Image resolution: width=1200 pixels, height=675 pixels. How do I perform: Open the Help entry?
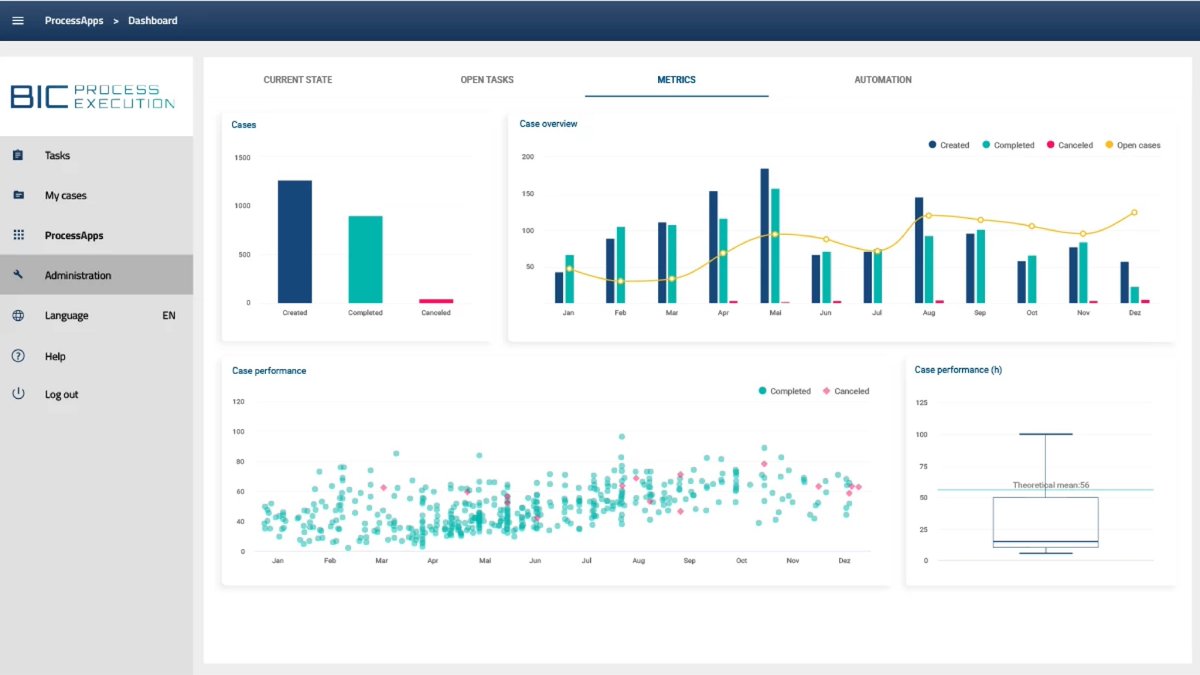tap(96, 356)
